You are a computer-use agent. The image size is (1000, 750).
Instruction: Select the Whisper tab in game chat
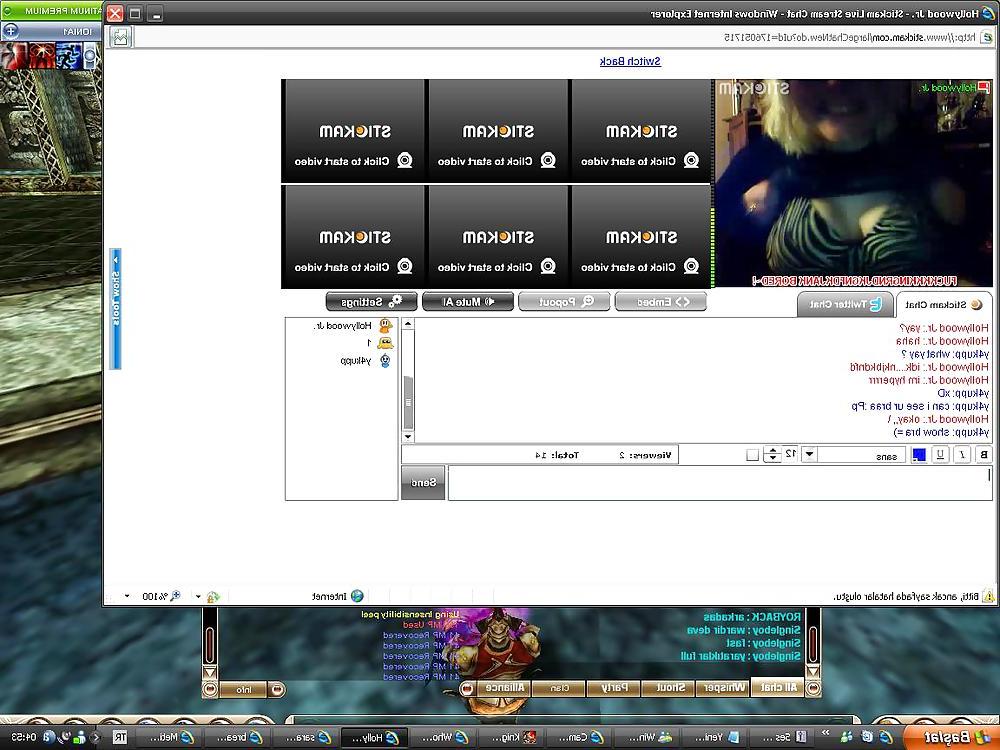(724, 688)
